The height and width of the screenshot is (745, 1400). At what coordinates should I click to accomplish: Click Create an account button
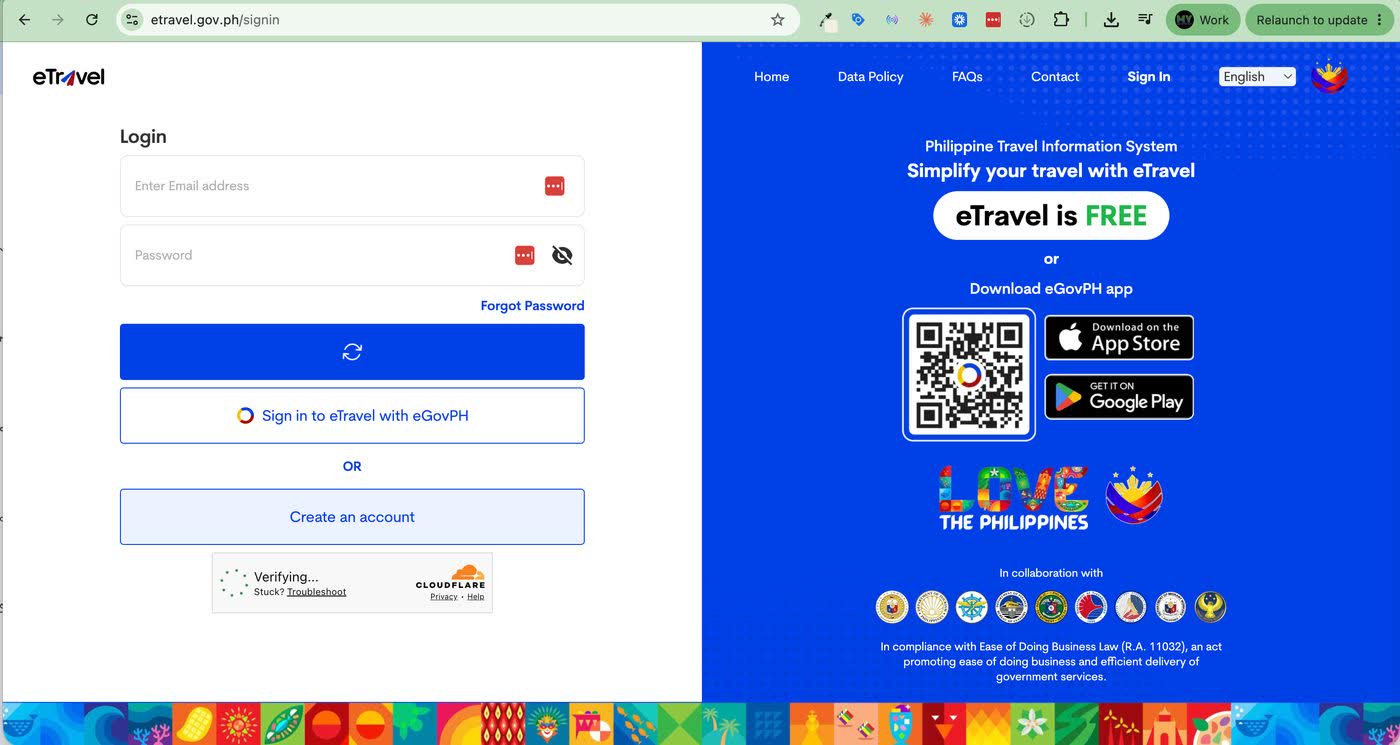[x=352, y=517]
